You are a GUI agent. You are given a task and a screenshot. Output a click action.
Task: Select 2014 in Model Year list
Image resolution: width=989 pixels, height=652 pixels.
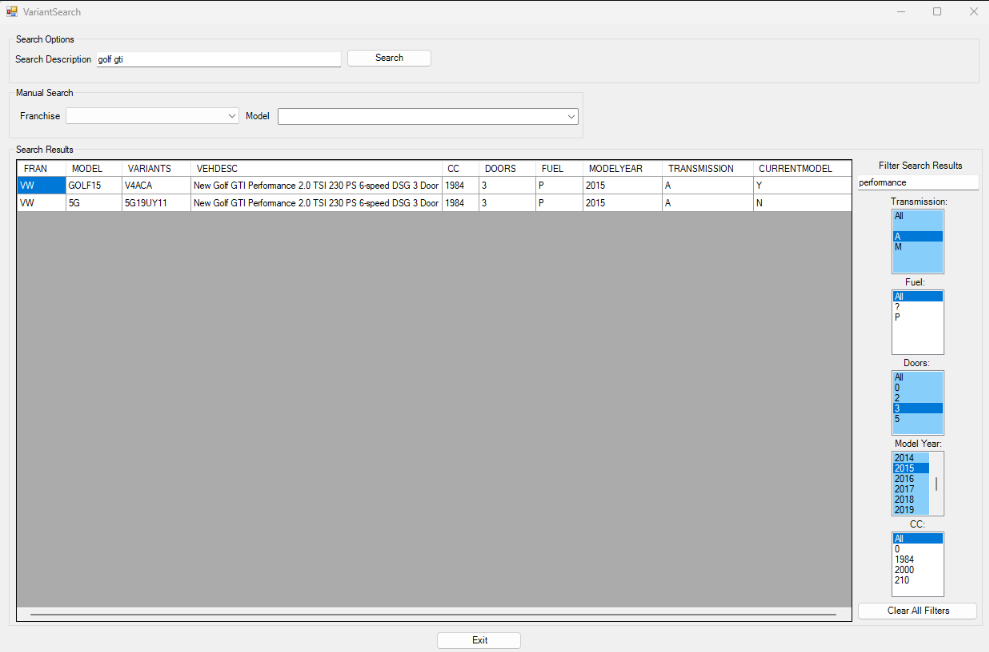(x=911, y=458)
